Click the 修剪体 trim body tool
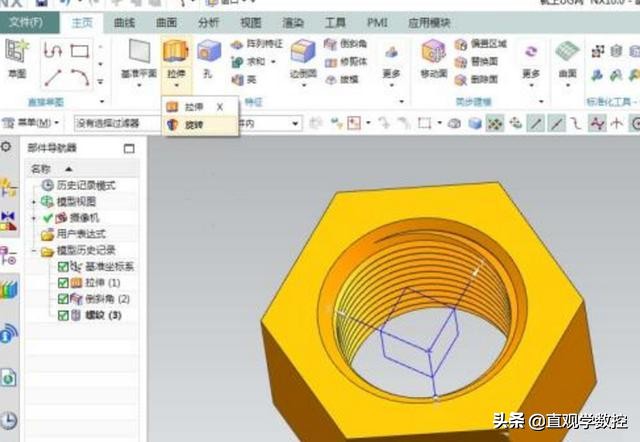 tap(346, 62)
